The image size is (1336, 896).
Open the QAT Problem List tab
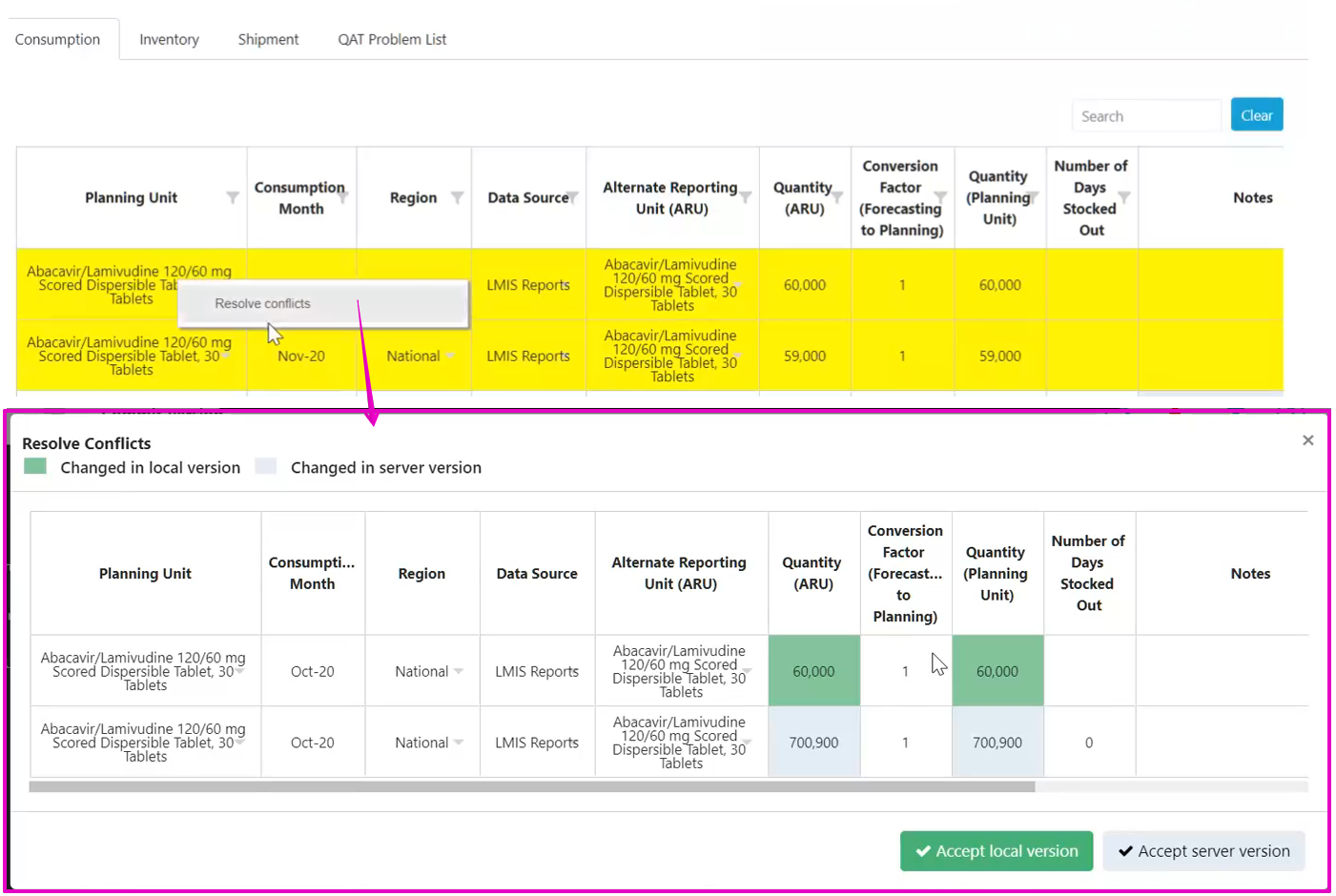392,39
